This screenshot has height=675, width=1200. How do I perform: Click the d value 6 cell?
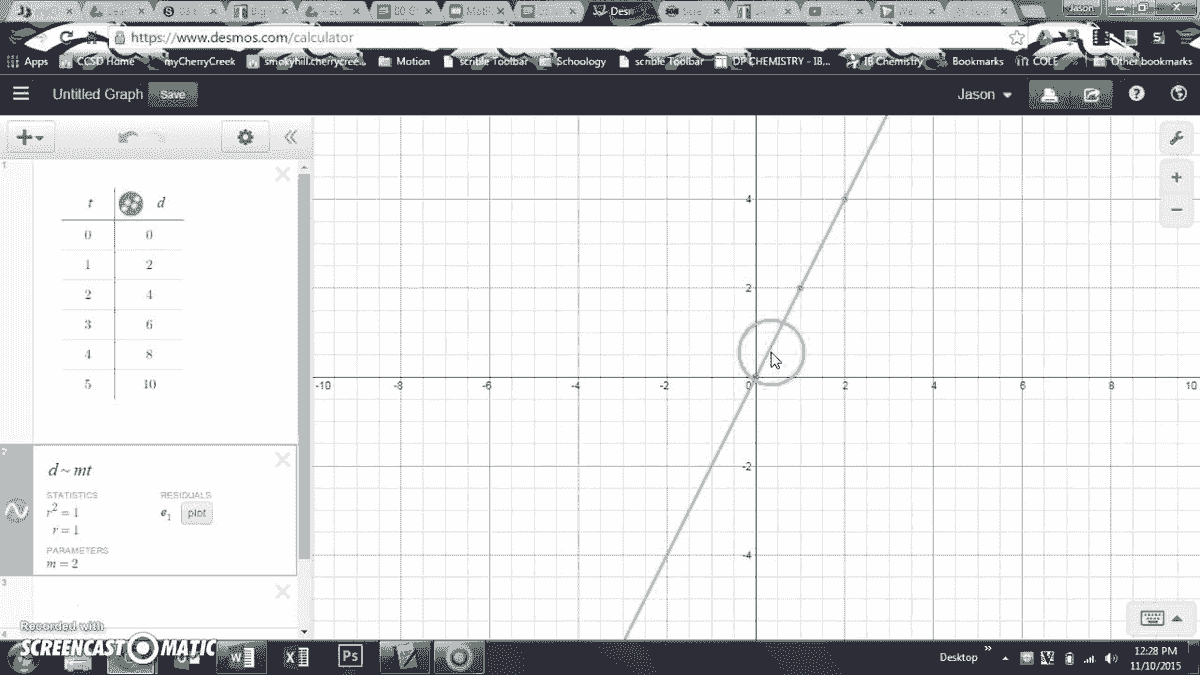[x=148, y=324]
